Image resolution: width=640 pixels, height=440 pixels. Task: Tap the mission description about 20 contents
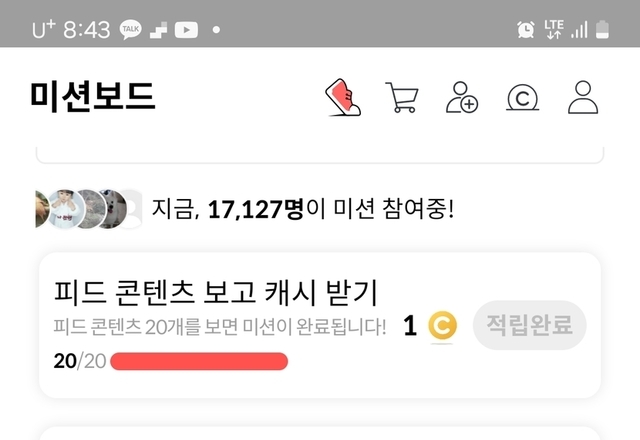220,327
